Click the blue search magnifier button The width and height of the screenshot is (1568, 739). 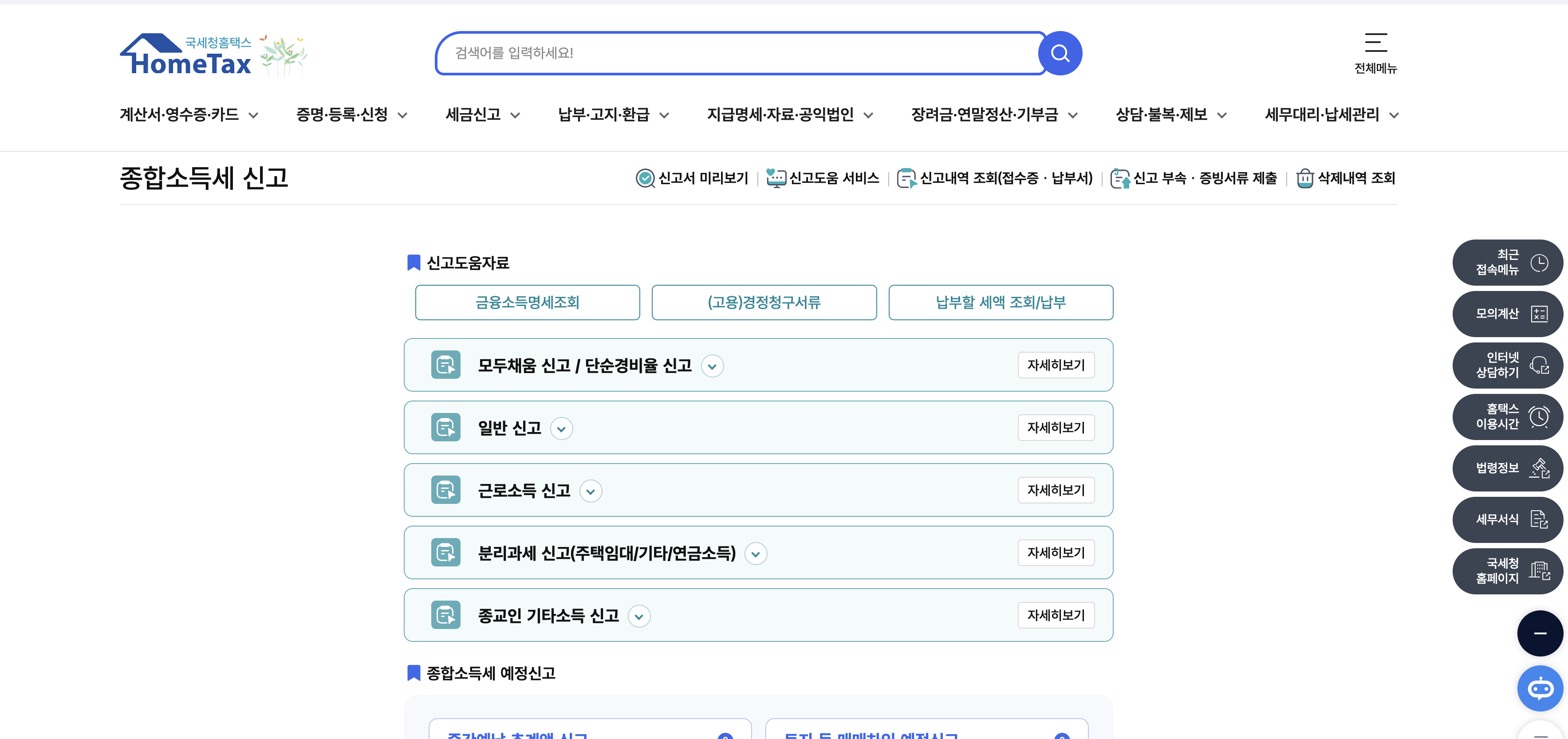pos(1060,53)
